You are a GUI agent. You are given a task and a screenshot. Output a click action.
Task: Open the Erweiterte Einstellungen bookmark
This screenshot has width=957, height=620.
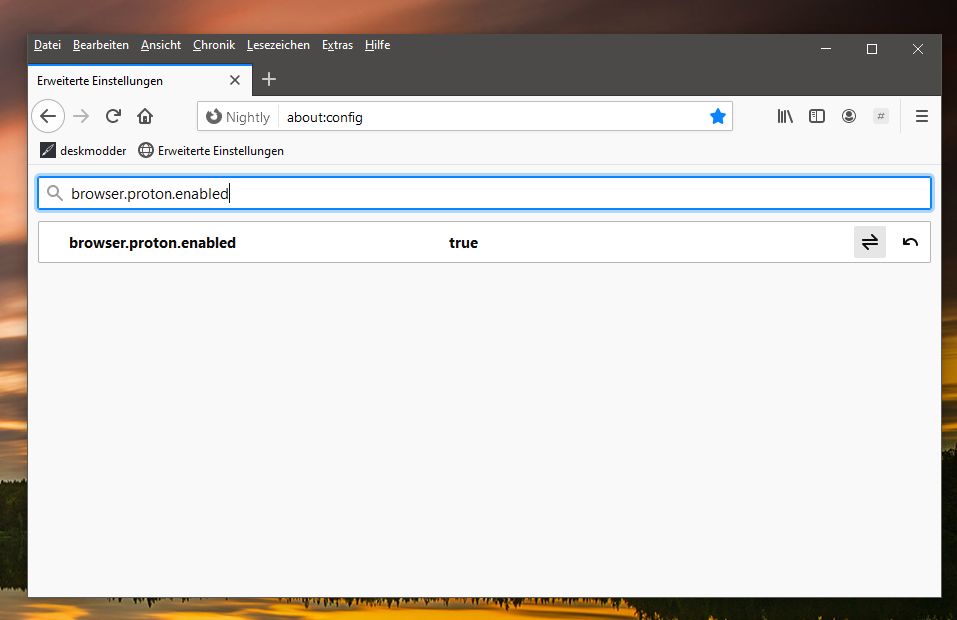pyautogui.click(x=211, y=150)
